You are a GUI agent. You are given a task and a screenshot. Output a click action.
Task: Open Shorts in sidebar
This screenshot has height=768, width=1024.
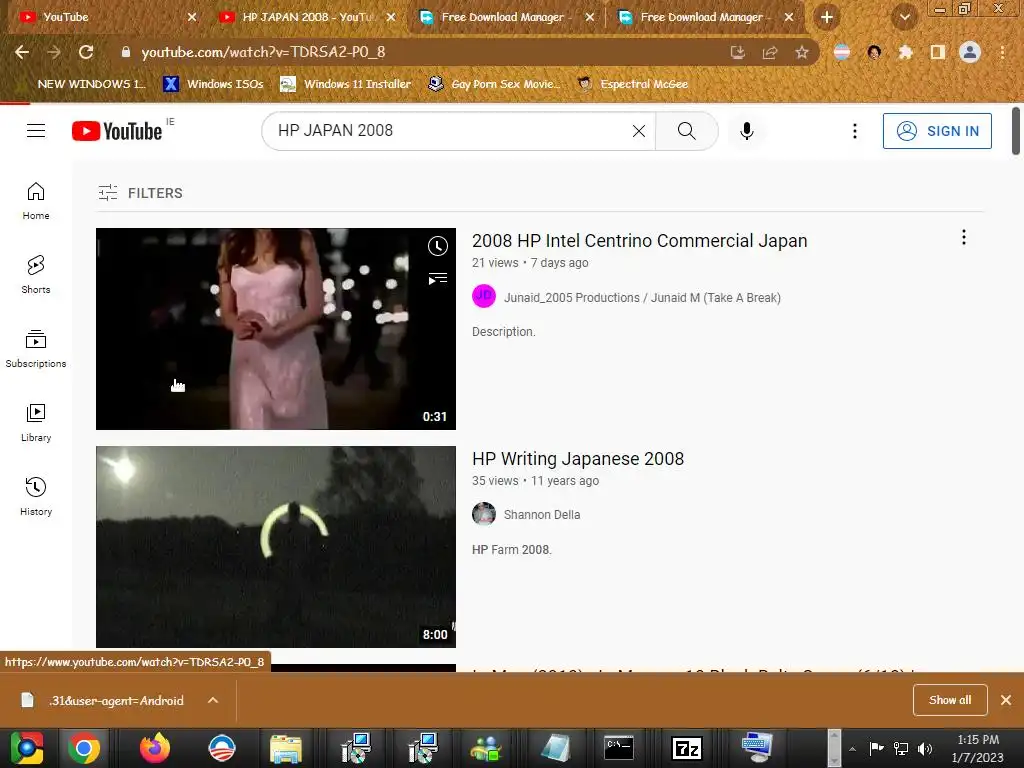click(36, 274)
